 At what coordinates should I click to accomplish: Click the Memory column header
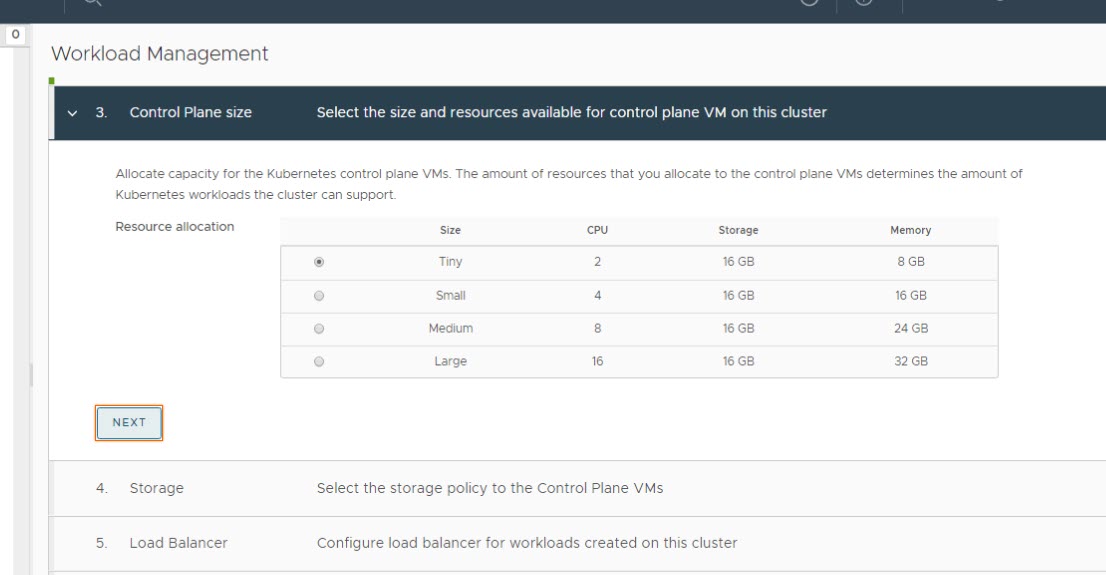(910, 230)
